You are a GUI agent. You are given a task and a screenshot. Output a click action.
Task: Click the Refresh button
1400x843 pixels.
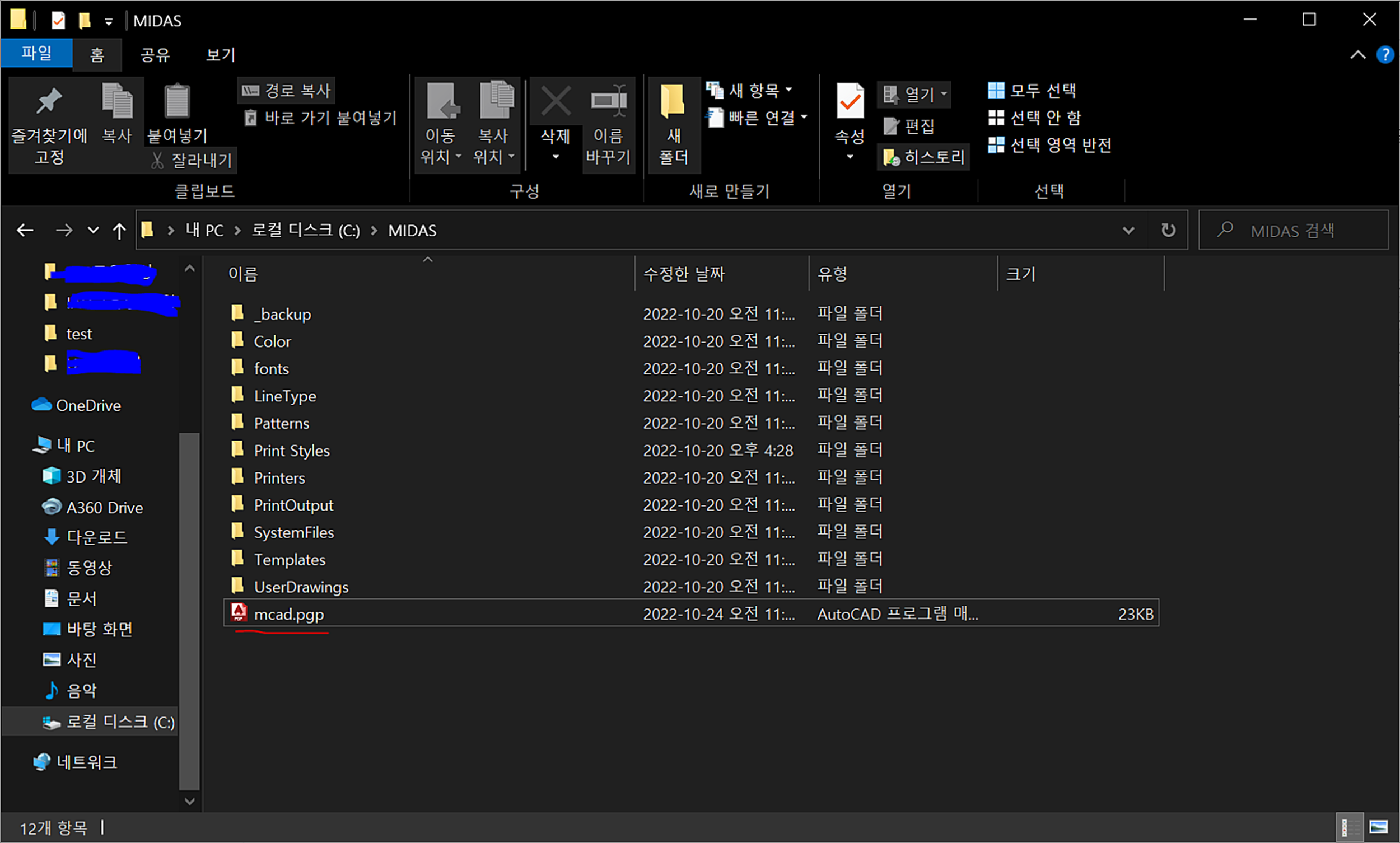1168,230
